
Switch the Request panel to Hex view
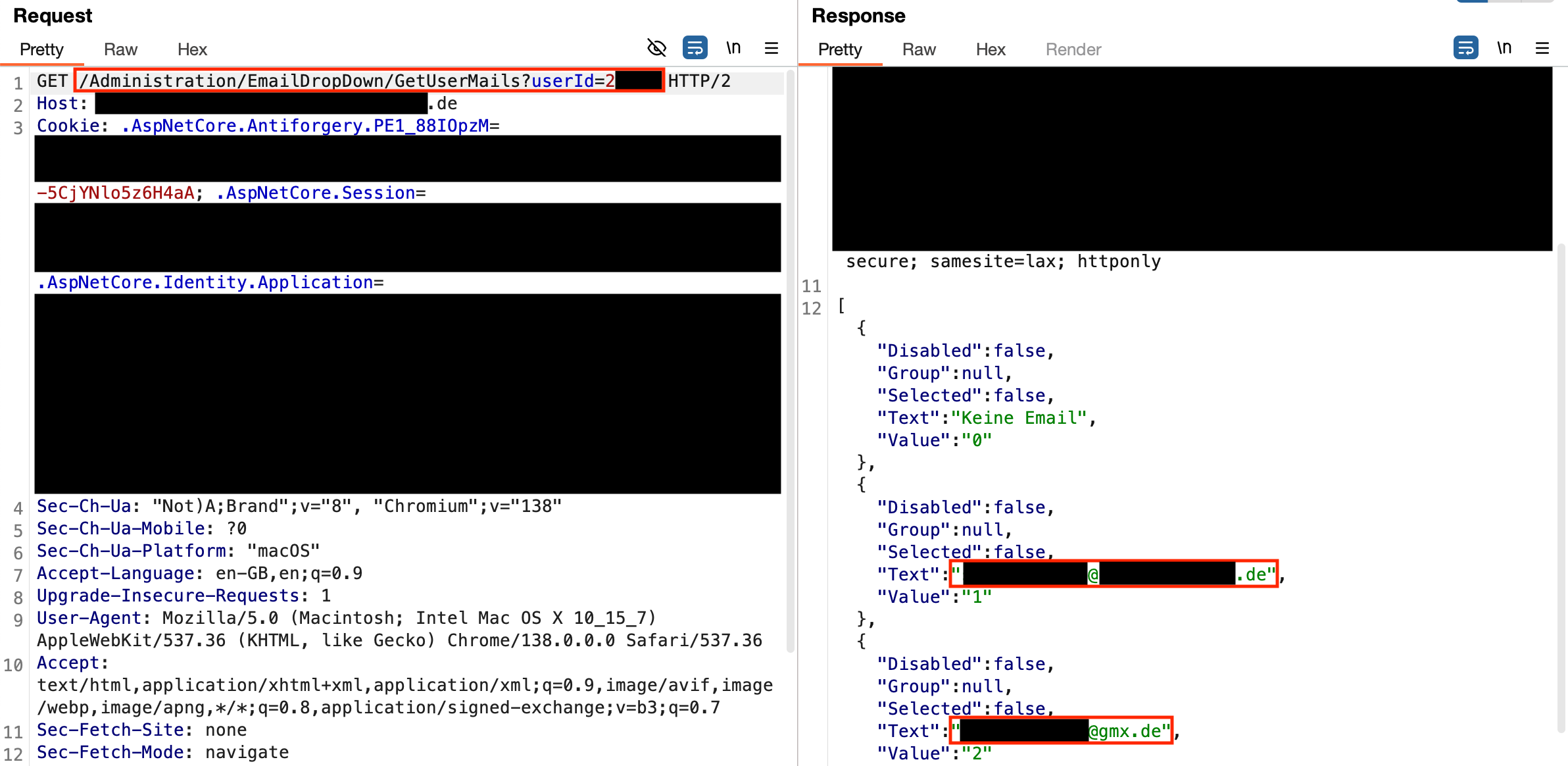(191, 49)
